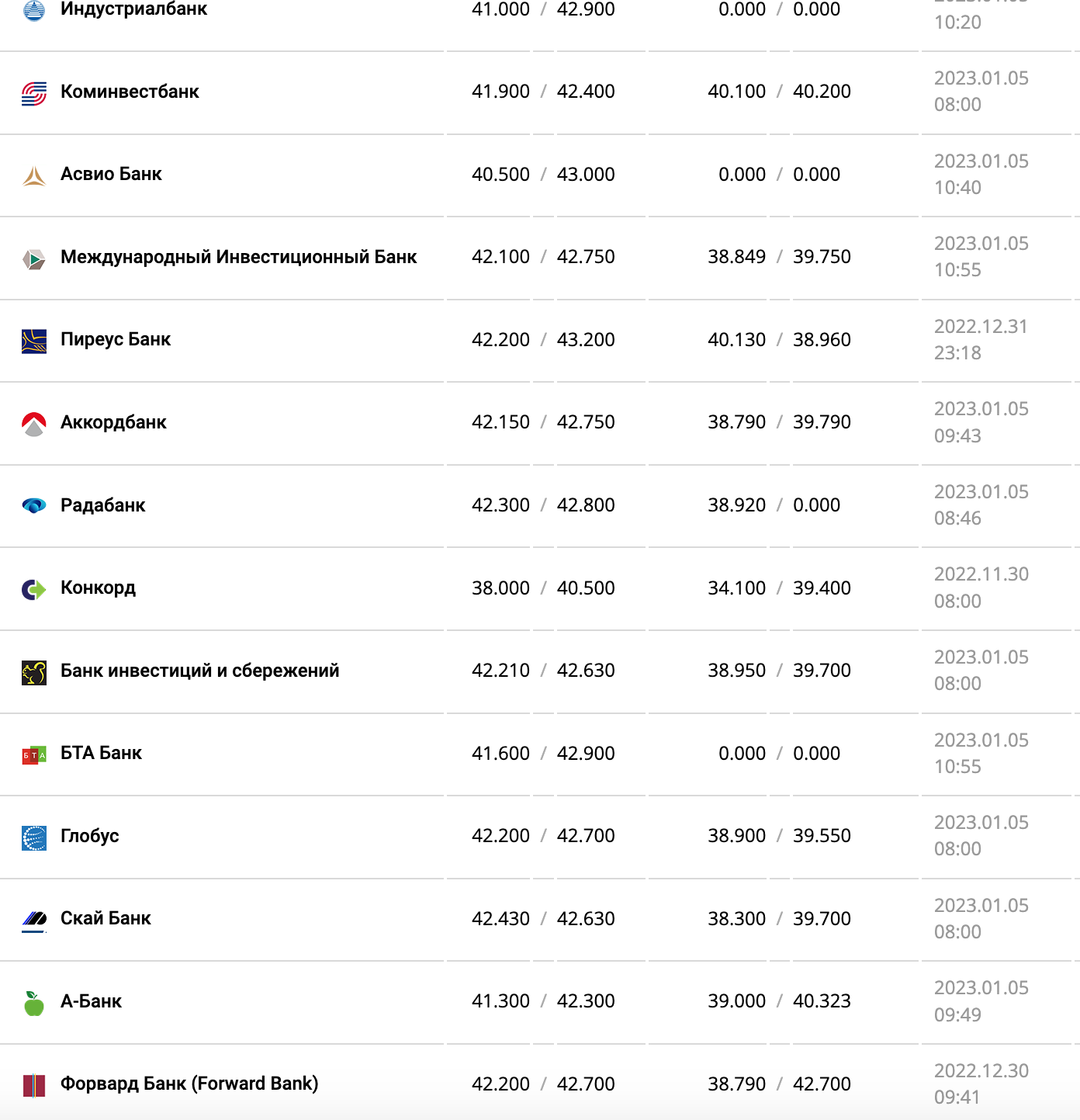This screenshot has height=1120, width=1080.
Task: Click the Скай Банк logo icon
Action: pos(34,920)
